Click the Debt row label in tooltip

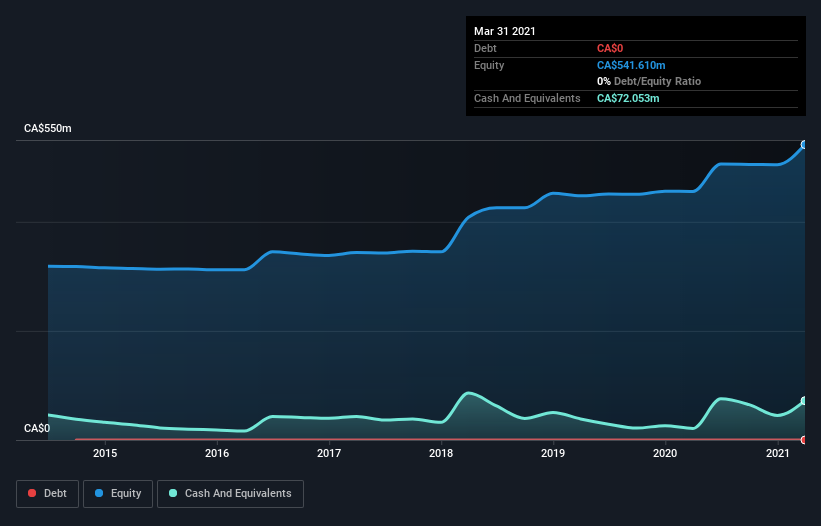(x=485, y=48)
